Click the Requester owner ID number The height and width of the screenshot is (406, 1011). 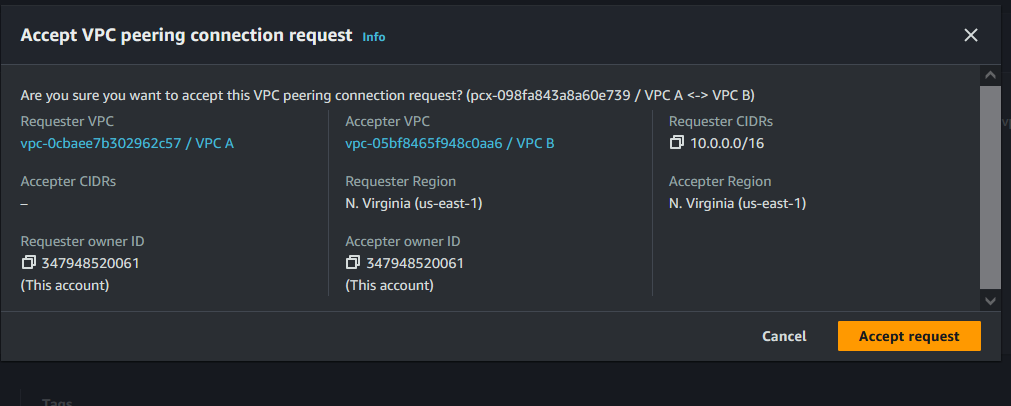point(90,263)
